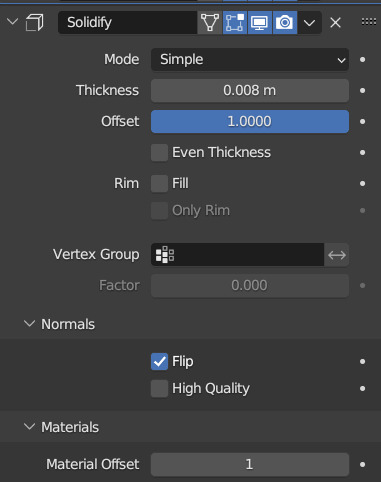
Task: Enable the Rim Fill checkbox
Action: coord(159,184)
